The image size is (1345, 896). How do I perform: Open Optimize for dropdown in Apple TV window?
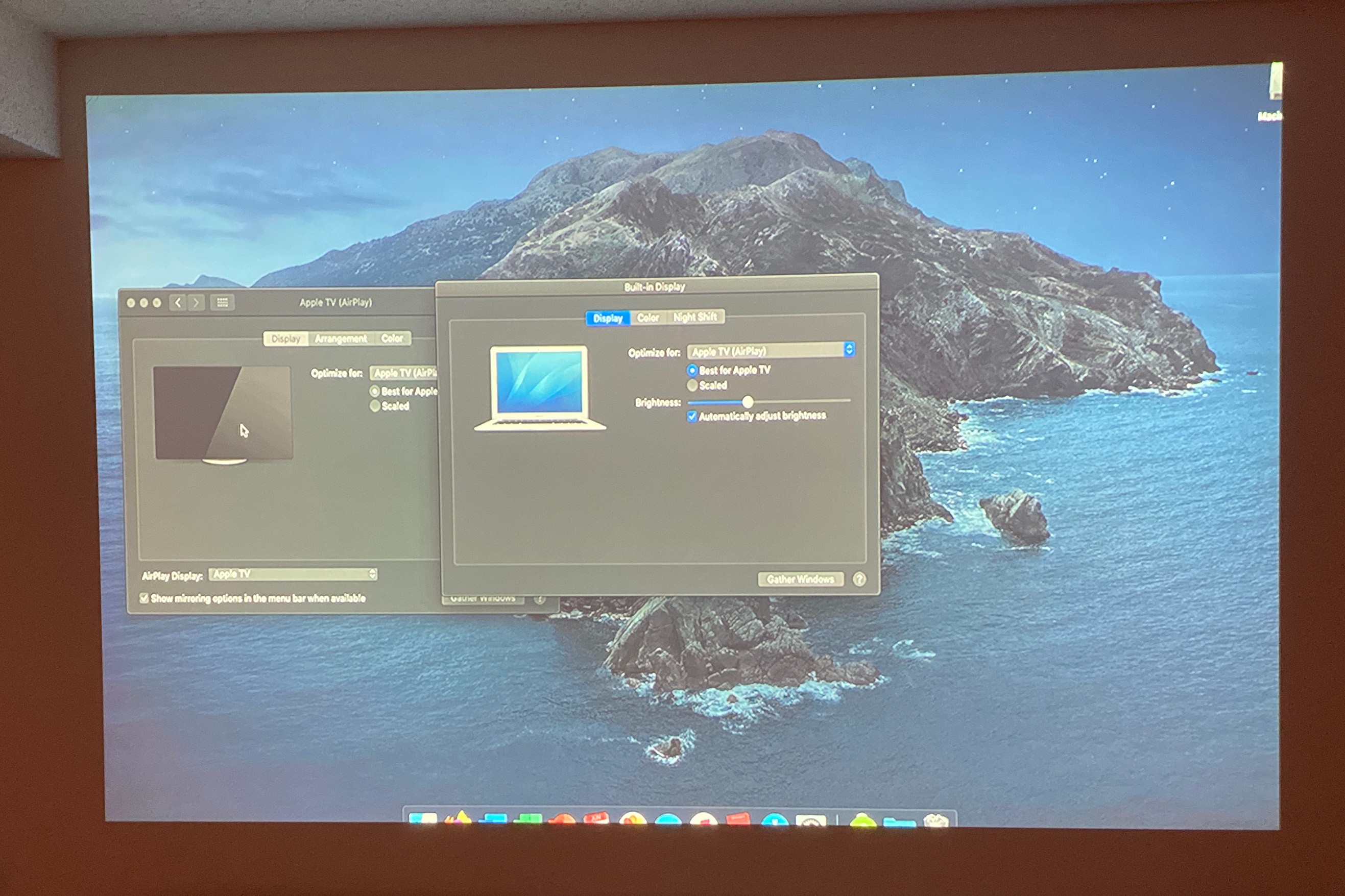click(403, 373)
